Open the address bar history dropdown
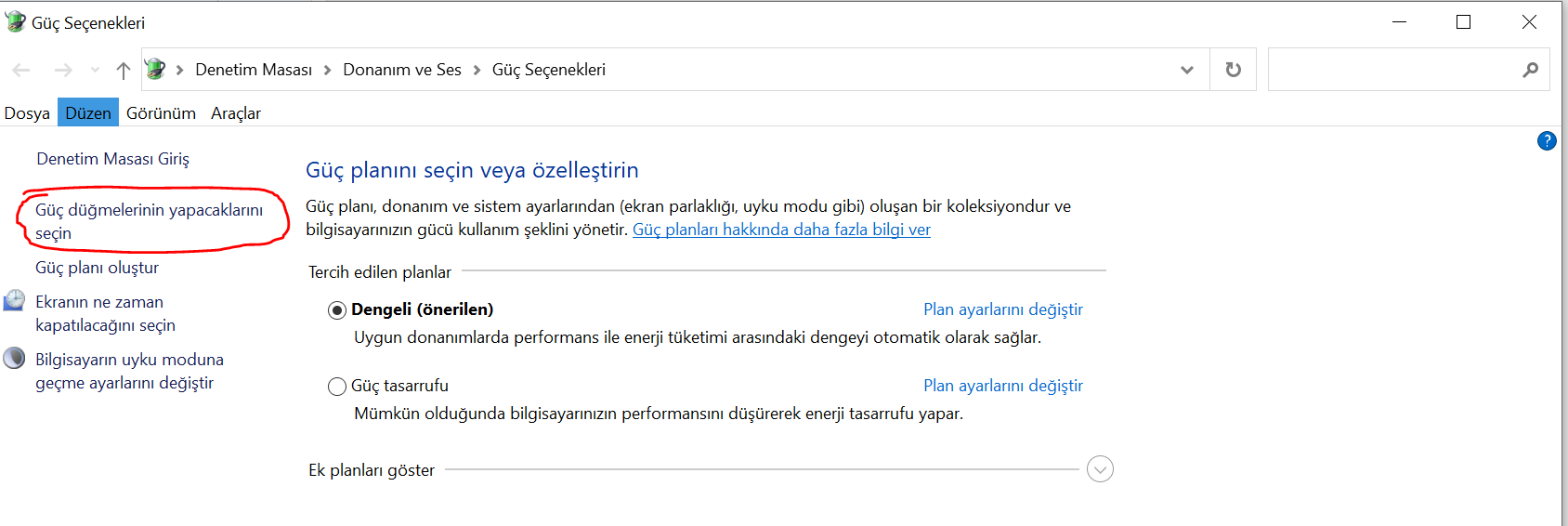Screen dimensions: 1568x526 pos(1186,70)
